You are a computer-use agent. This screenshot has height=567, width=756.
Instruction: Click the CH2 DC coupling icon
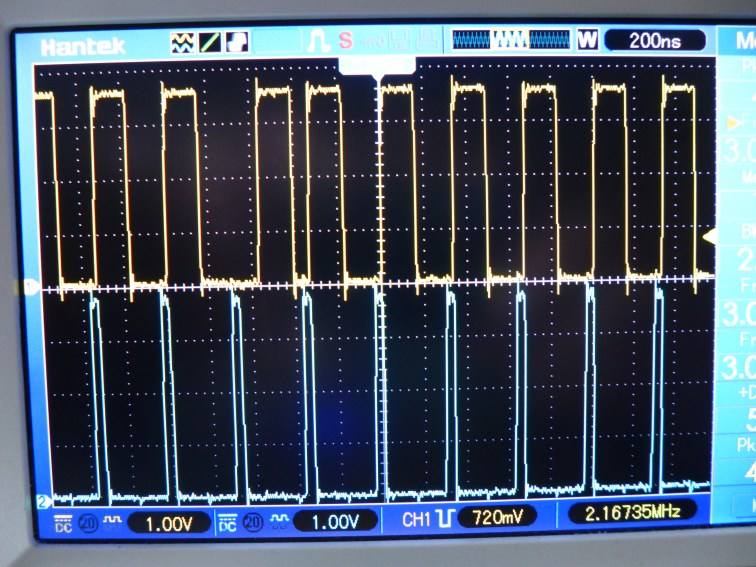[x=227, y=520]
